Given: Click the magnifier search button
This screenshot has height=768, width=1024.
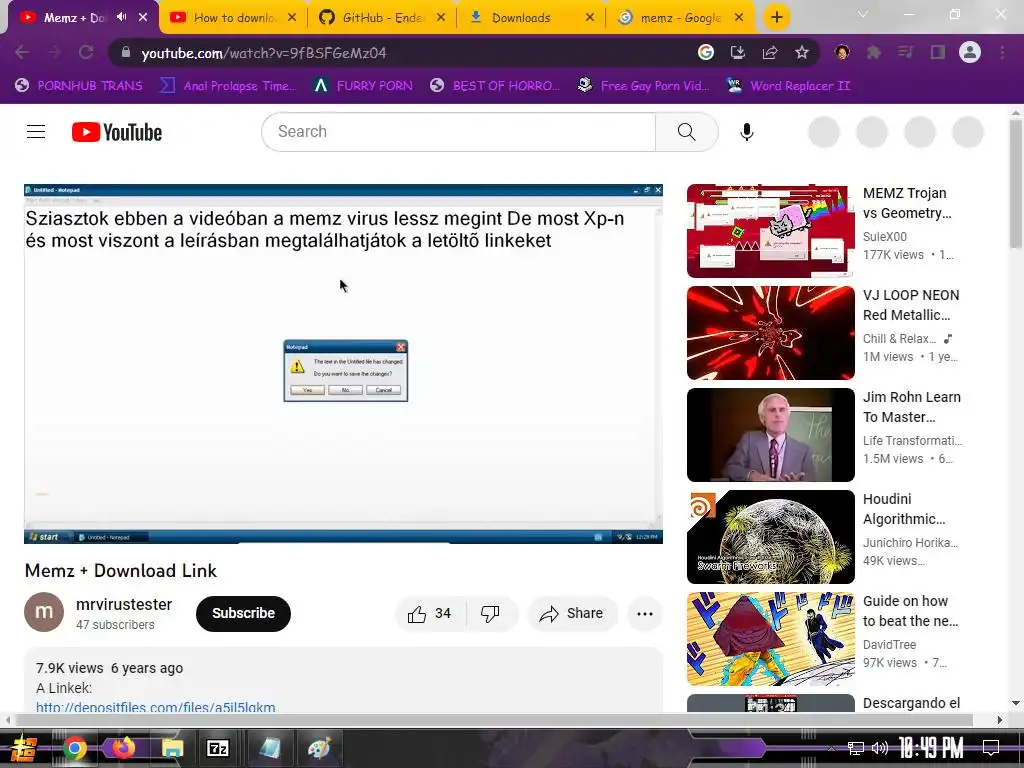Looking at the screenshot, I should coord(686,132).
